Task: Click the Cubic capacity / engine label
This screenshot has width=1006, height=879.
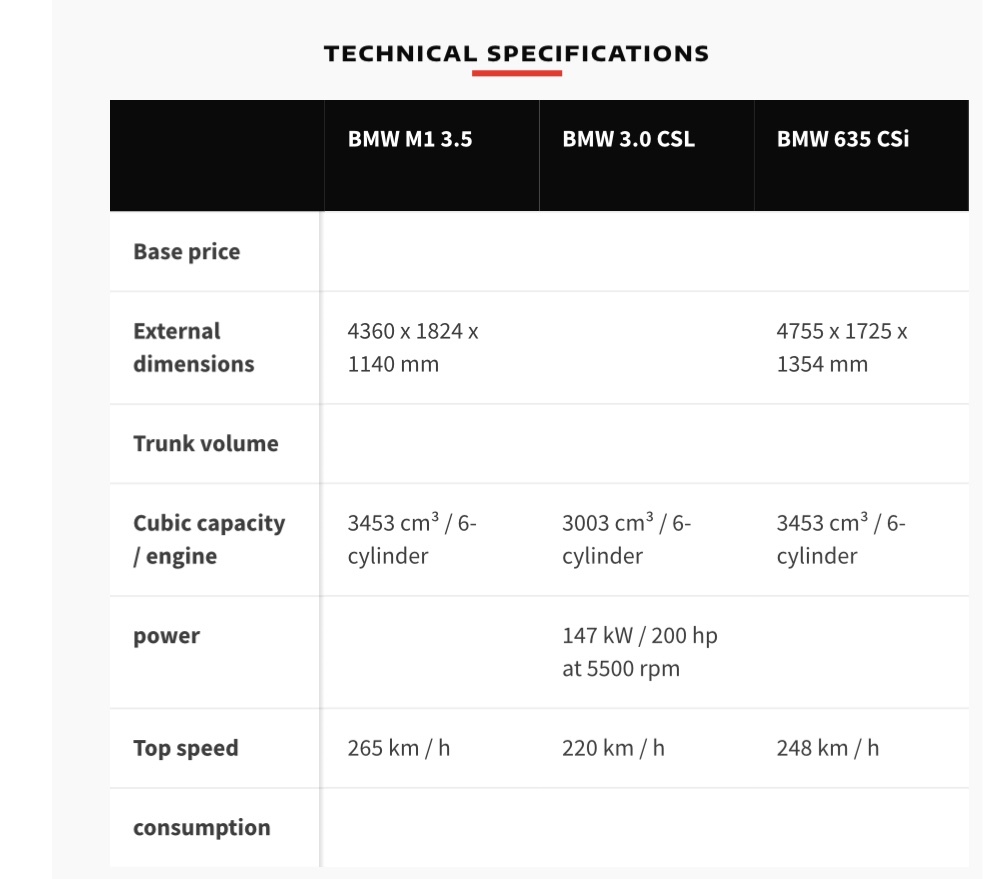Action: pyautogui.click(x=209, y=540)
